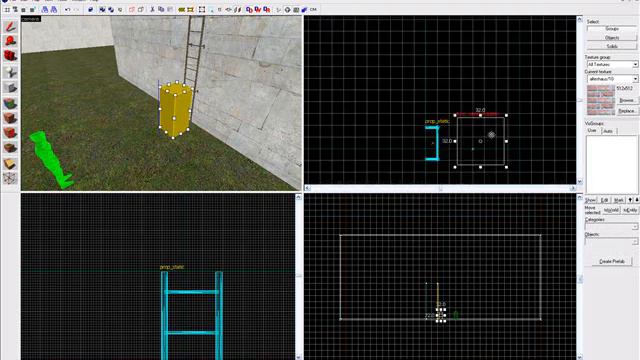The height and width of the screenshot is (360, 640).
Task: Activate the Vertex manipulation wireframe tool
Action: point(10,178)
